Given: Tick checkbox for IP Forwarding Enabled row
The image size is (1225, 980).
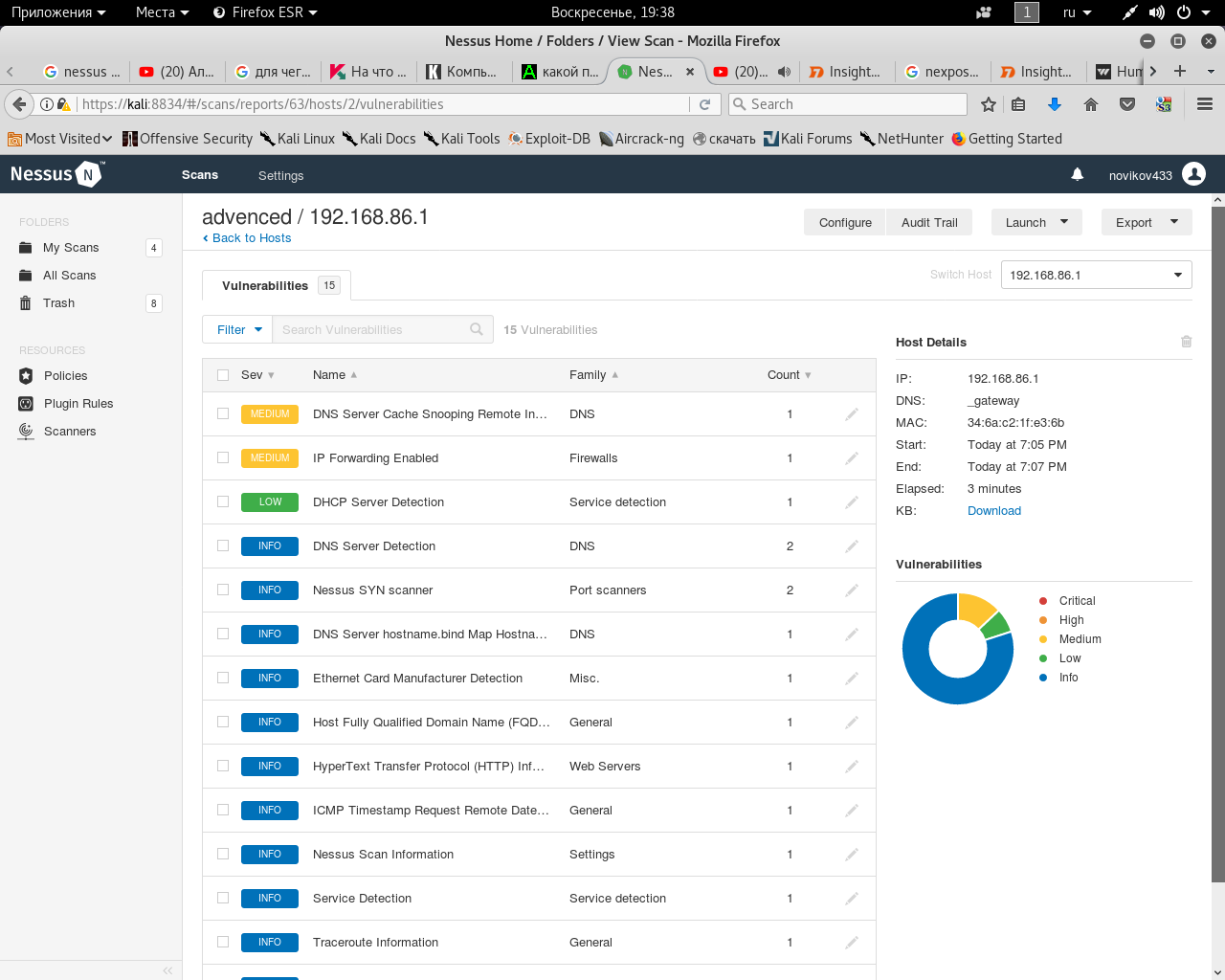Looking at the screenshot, I should click(x=223, y=458).
